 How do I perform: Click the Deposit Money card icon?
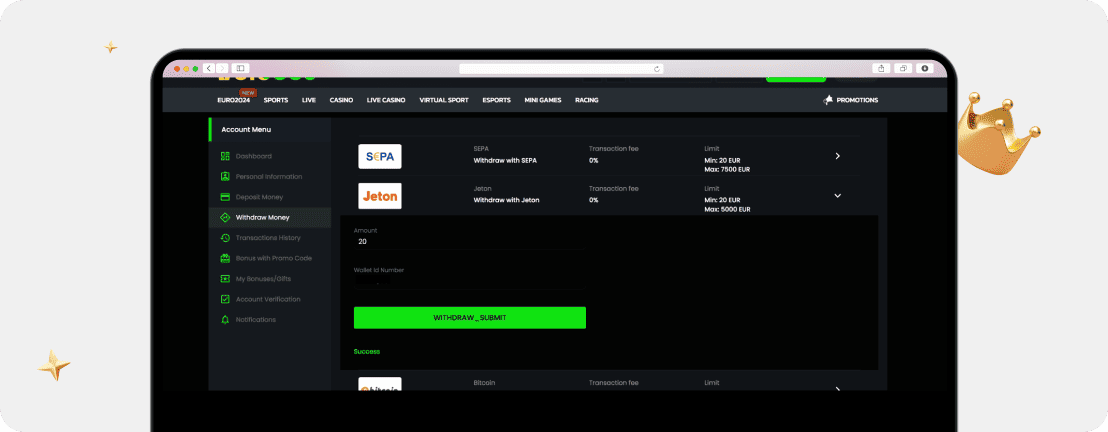(225, 197)
